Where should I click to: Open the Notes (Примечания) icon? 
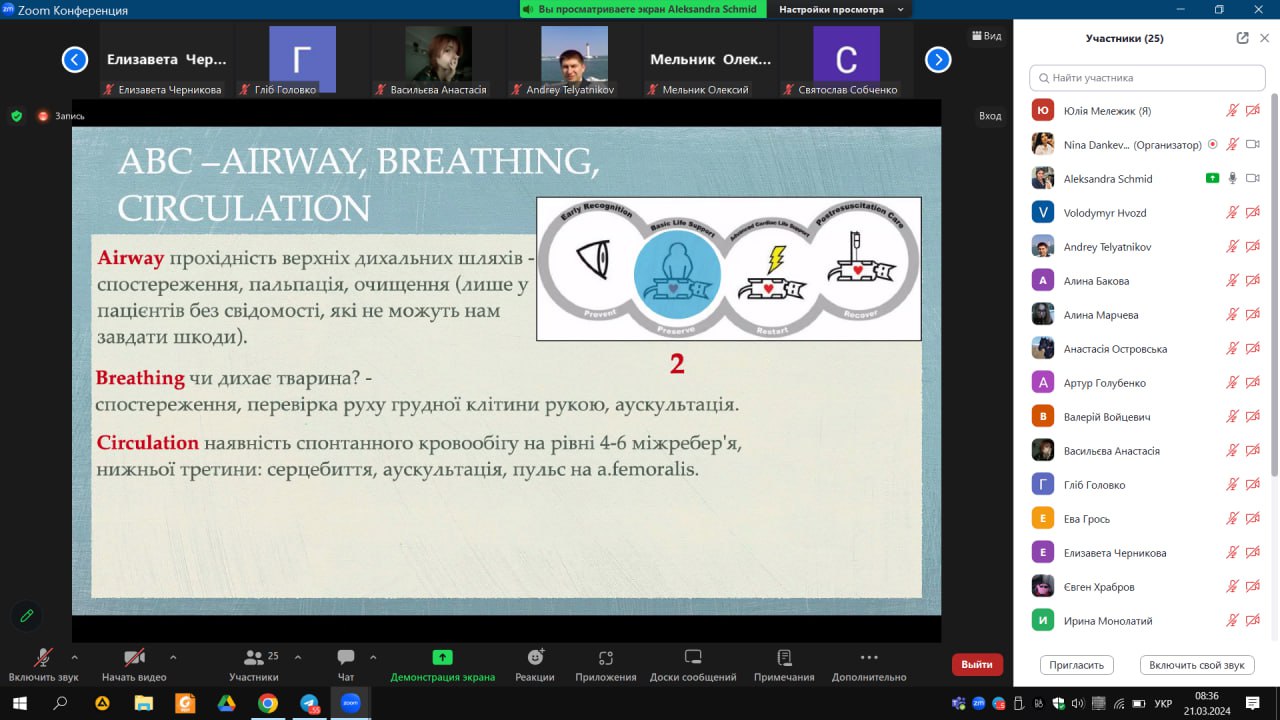pos(784,658)
